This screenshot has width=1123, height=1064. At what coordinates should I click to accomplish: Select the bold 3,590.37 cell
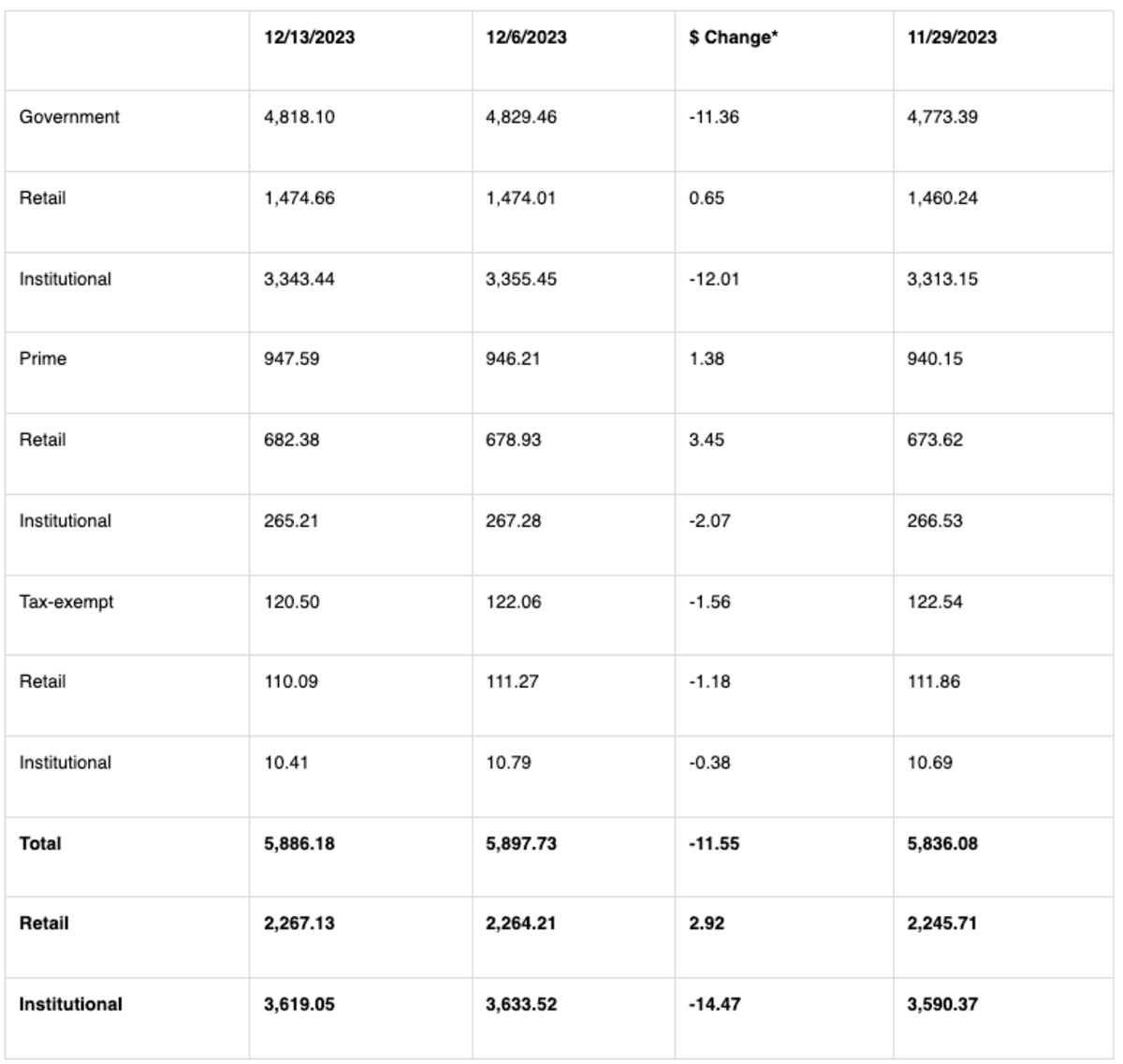pyautogui.click(x=942, y=1004)
